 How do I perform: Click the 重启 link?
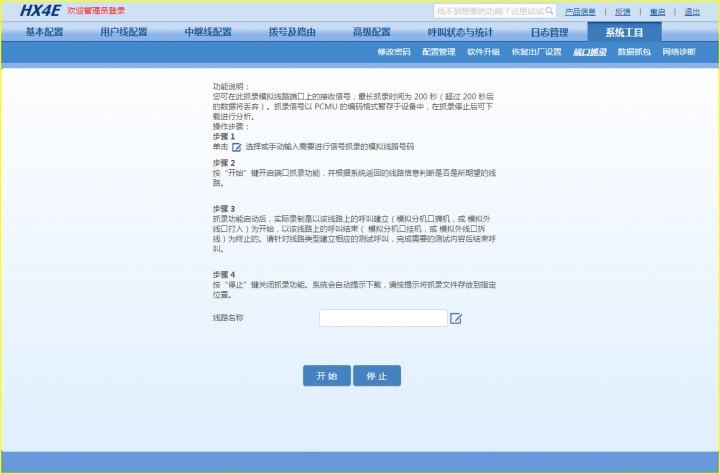tap(657, 12)
